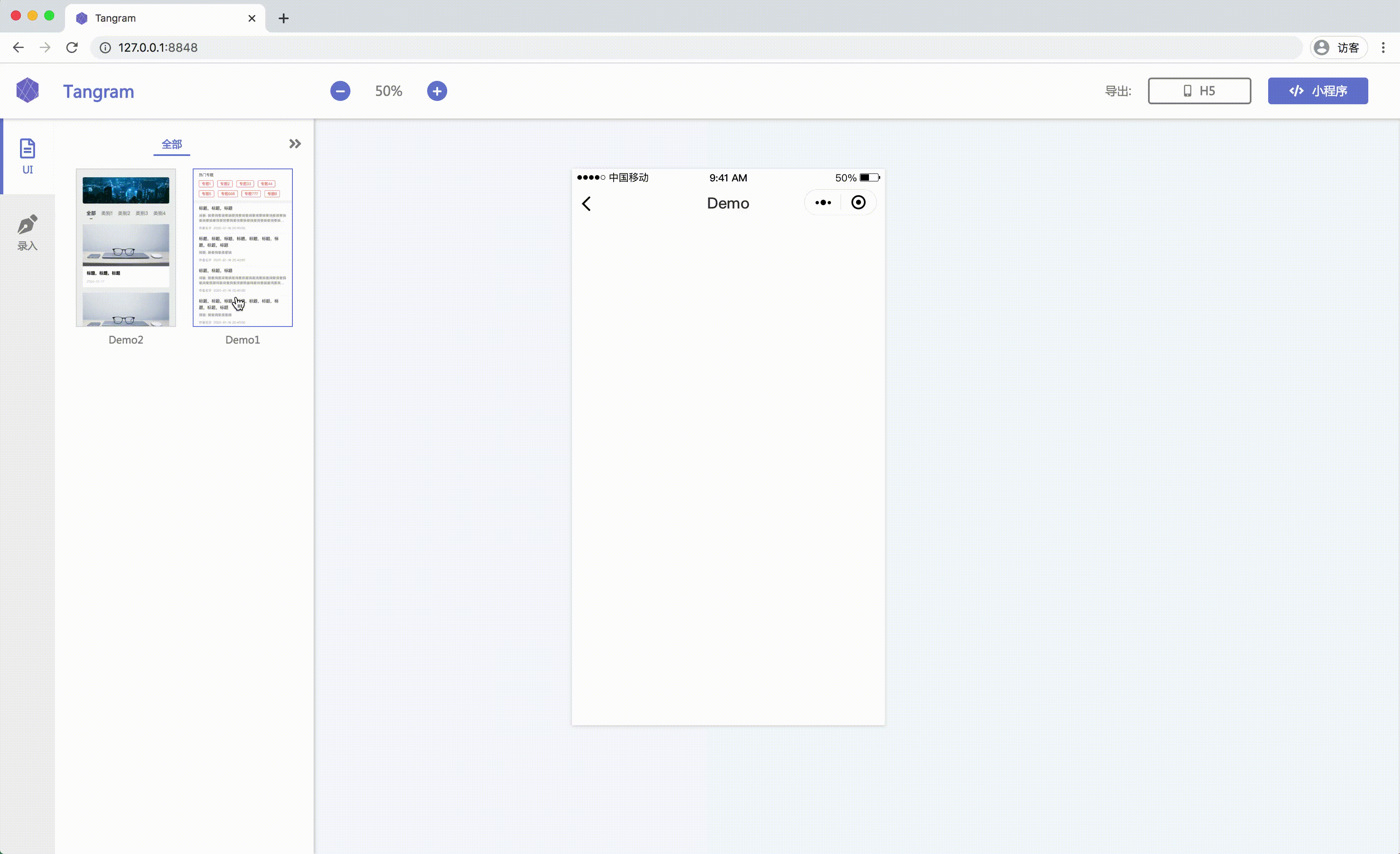The image size is (1400, 854).
Task: Open the browser three-dot menu
Action: (x=1383, y=48)
